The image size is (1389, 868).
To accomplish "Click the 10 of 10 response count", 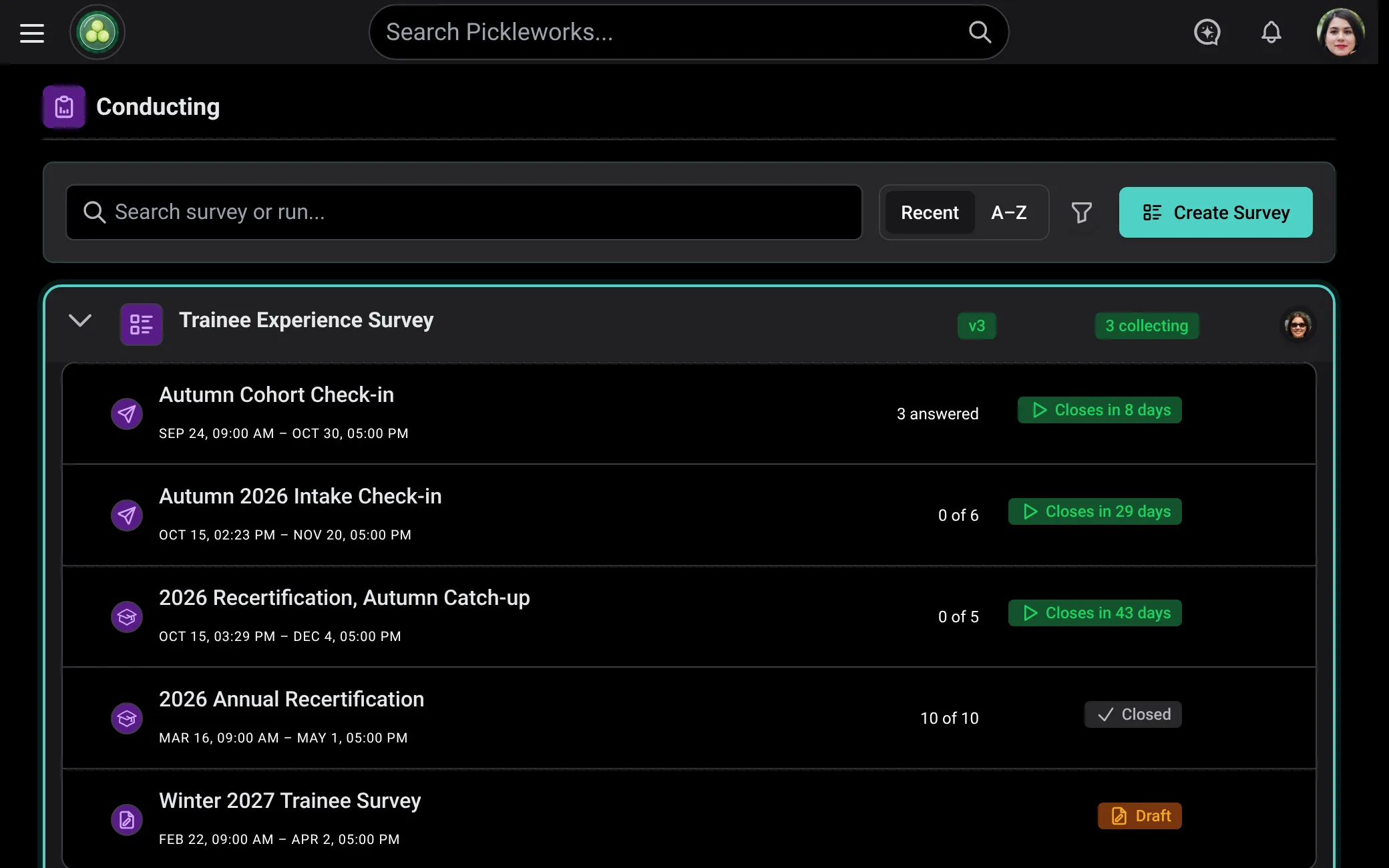I will click(x=950, y=718).
